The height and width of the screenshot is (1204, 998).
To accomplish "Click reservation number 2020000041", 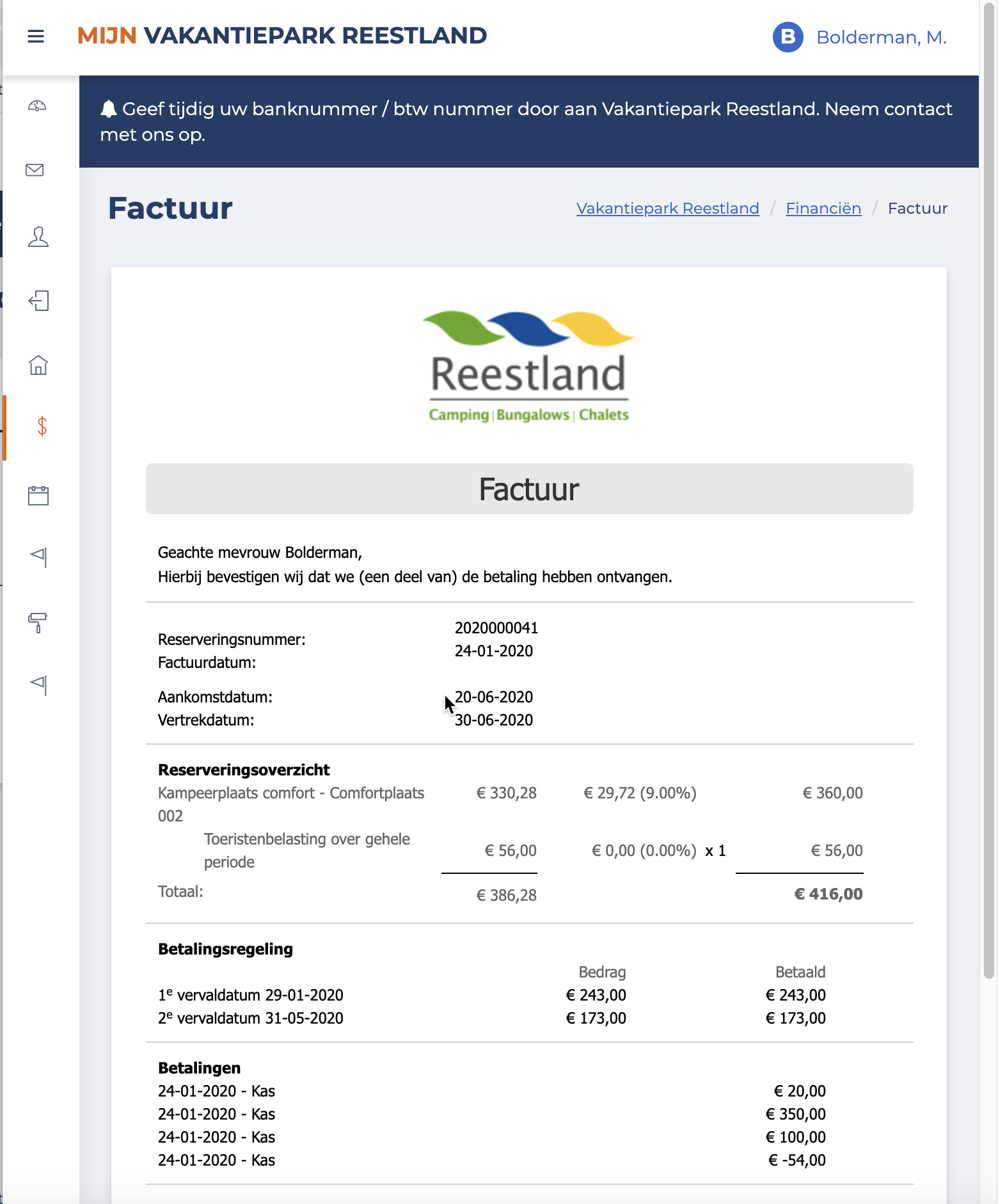I will click(x=496, y=628).
